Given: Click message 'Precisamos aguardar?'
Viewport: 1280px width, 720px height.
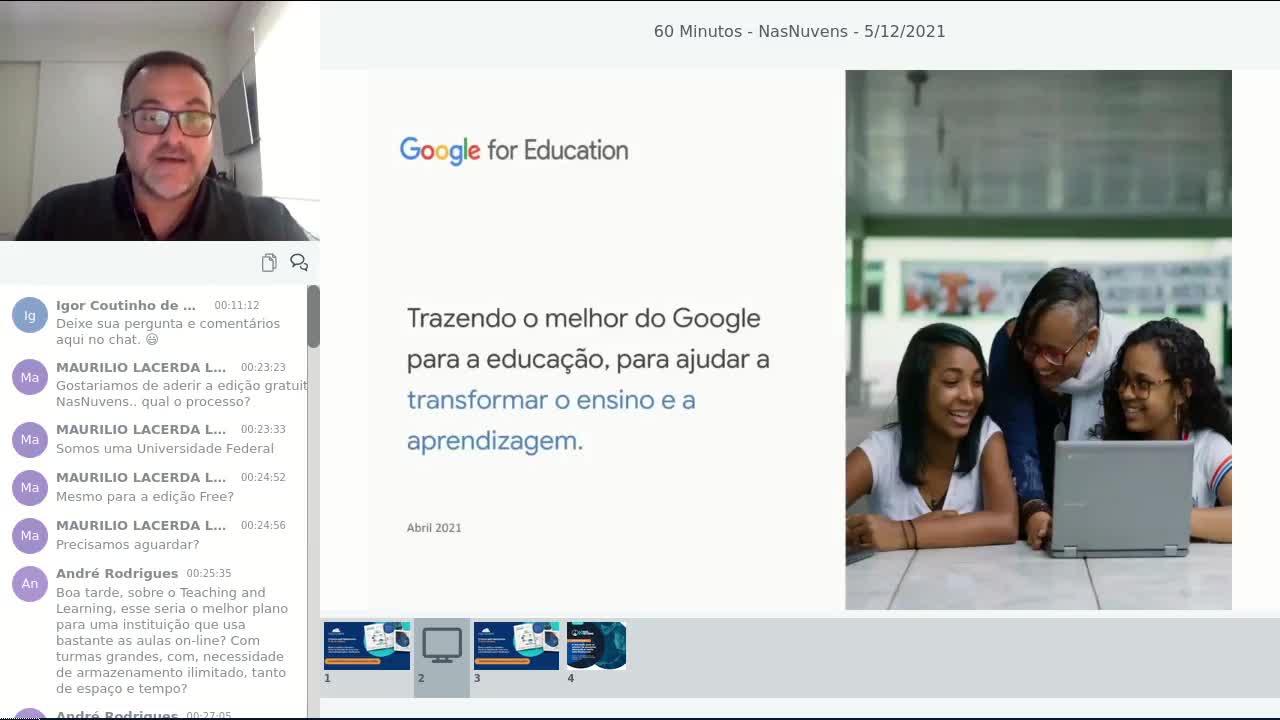Looking at the screenshot, I should pyautogui.click(x=128, y=544).
